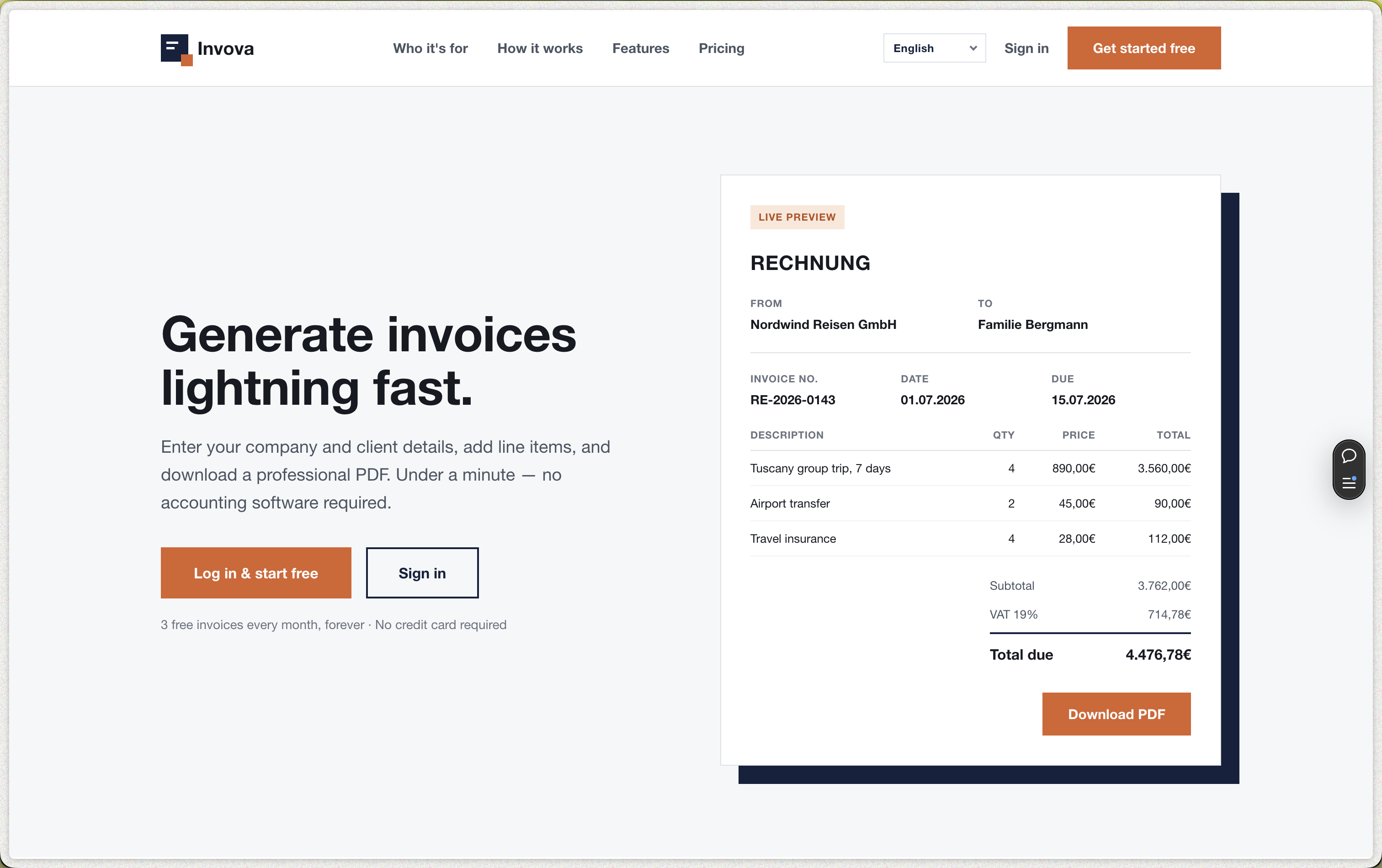Open the list menu icon in floating widget
This screenshot has height=868, width=1382.
[1349, 483]
